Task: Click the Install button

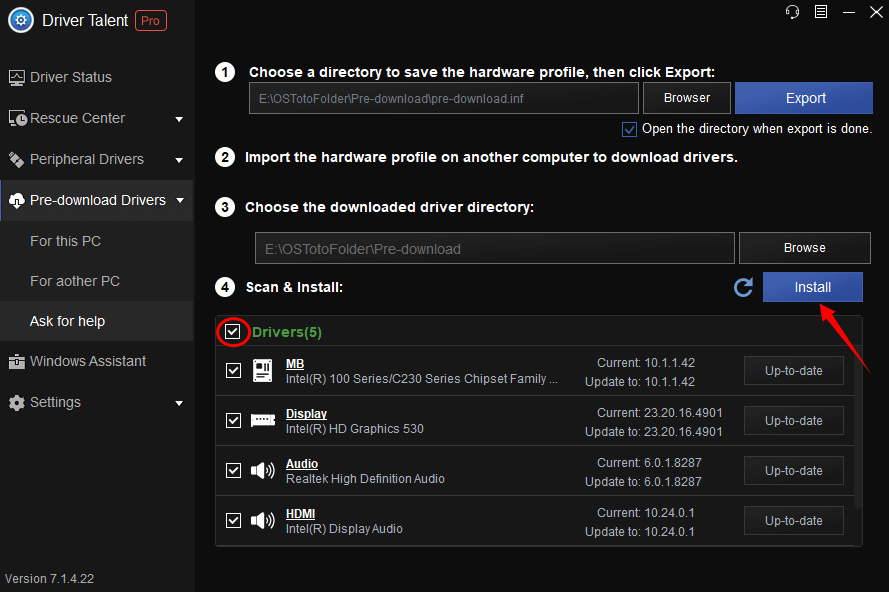Action: (x=812, y=287)
